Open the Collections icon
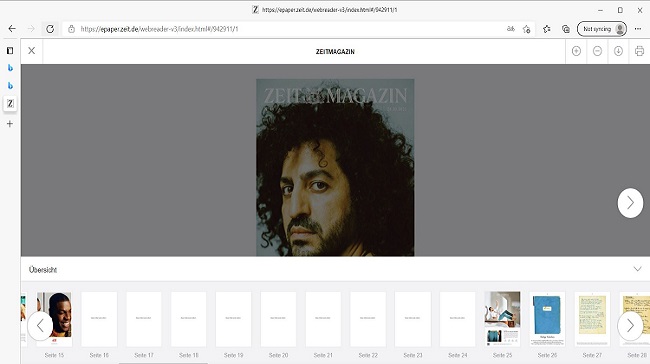Image resolution: width=650 pixels, height=364 pixels. click(x=566, y=29)
